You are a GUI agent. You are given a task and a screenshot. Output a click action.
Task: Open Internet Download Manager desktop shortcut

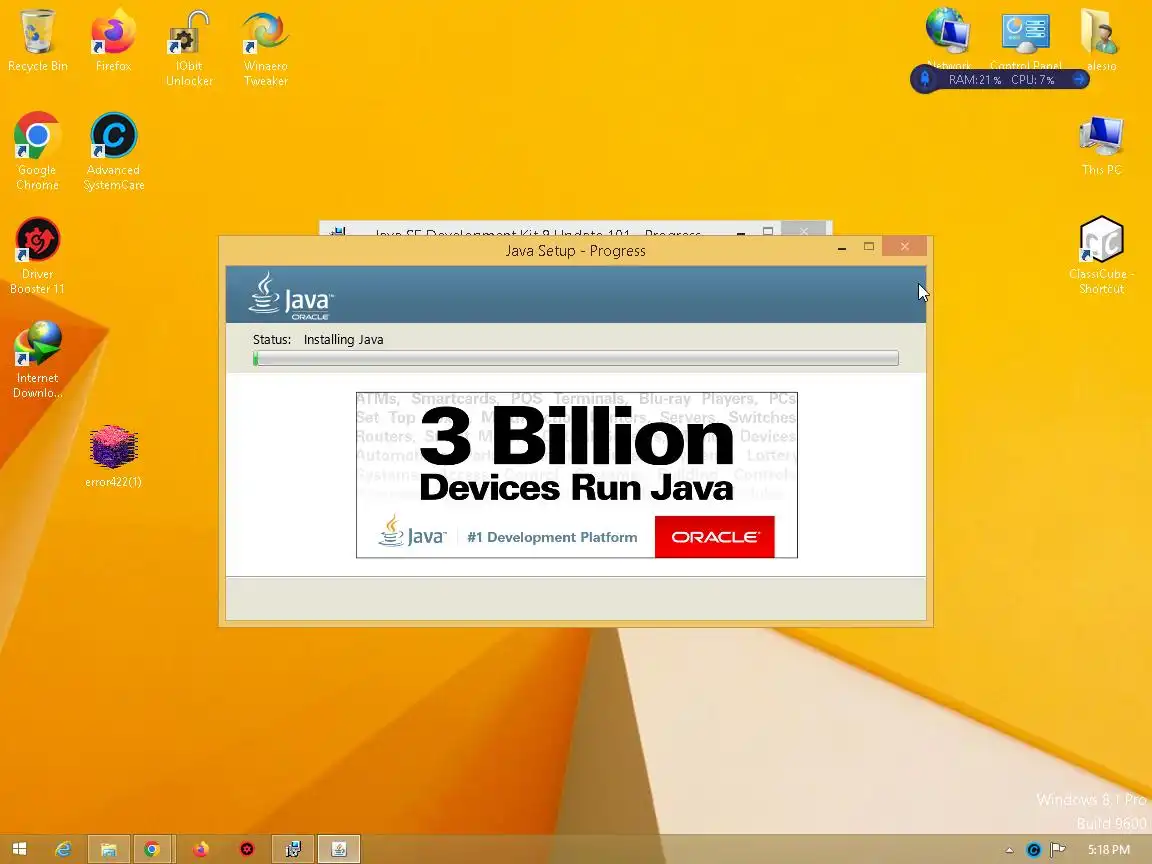(x=37, y=359)
